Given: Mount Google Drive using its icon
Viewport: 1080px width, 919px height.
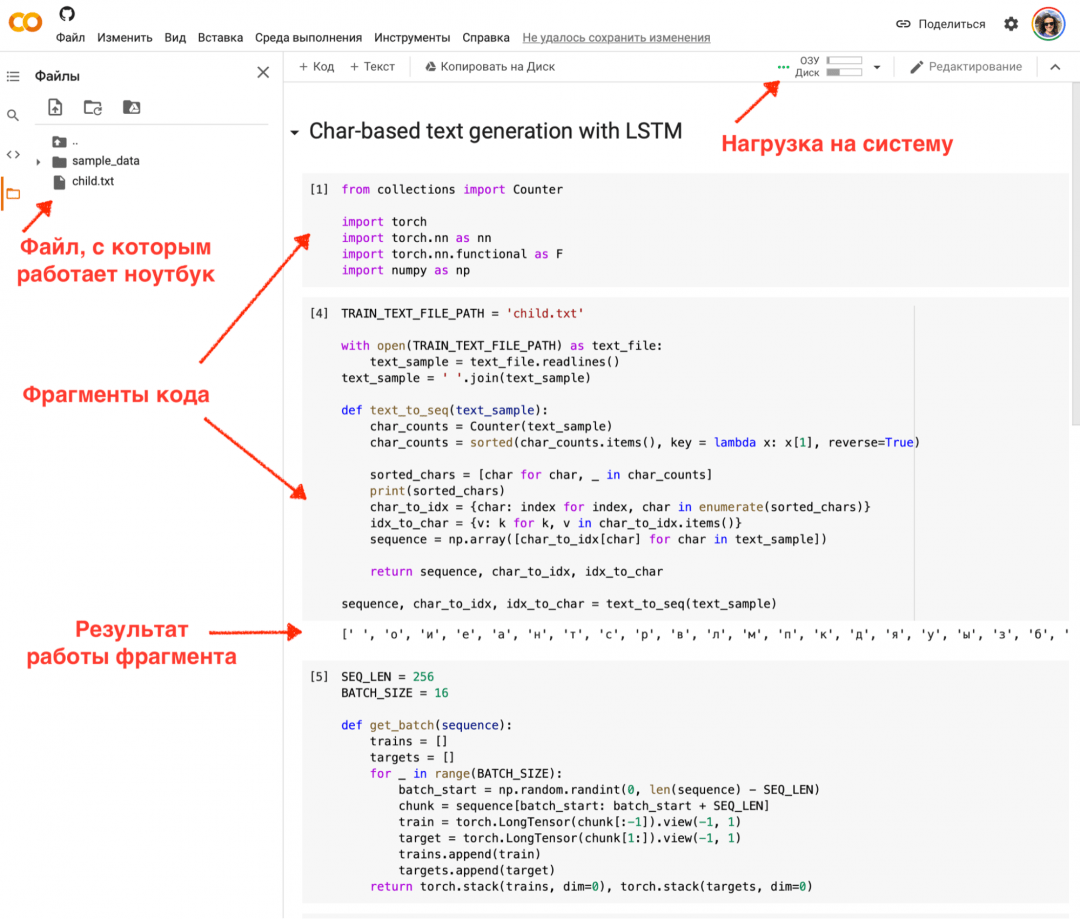Looking at the screenshot, I should click(x=130, y=107).
